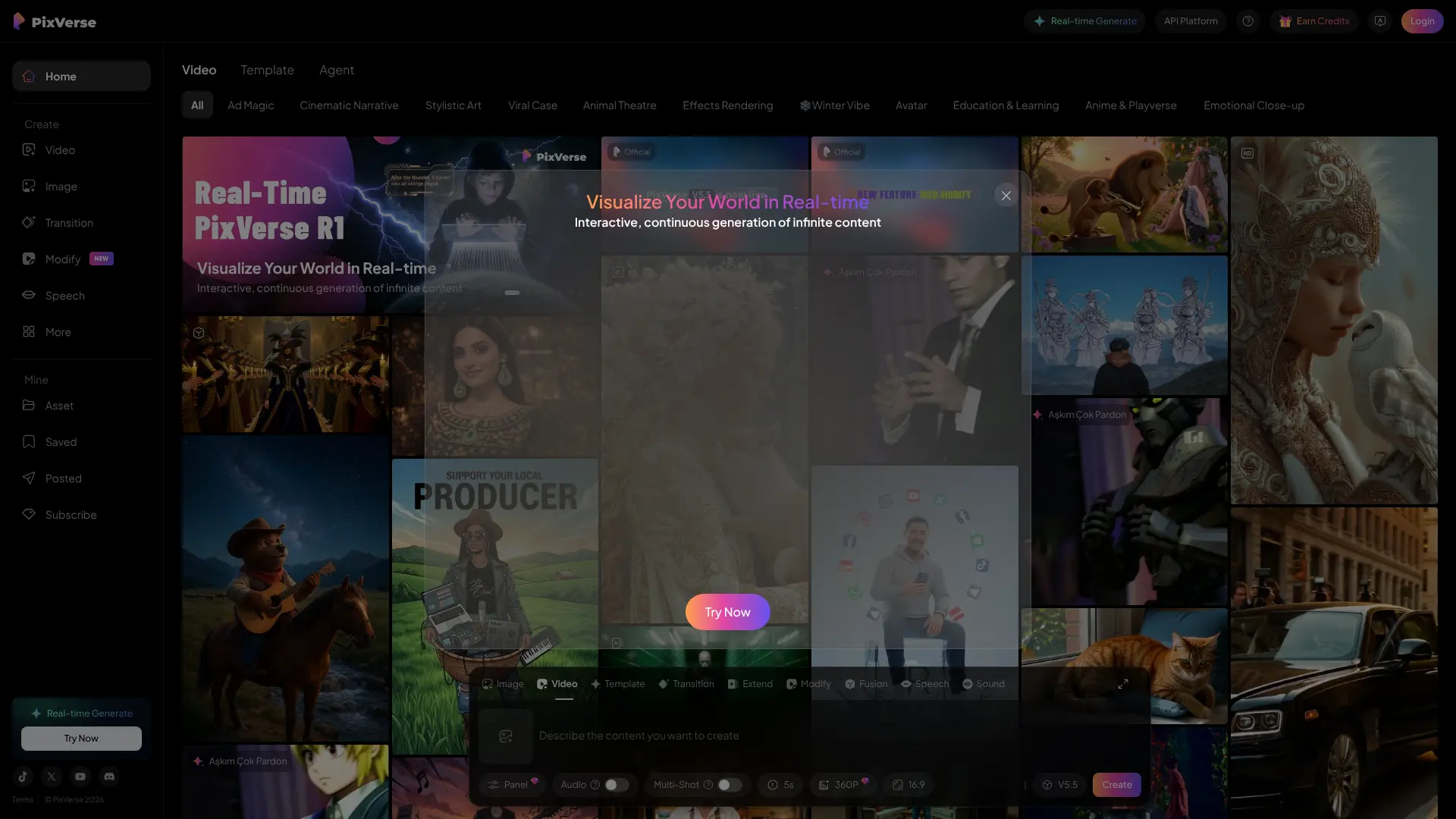Open the 16:9 aspect ratio selector
The image size is (1456, 819).
point(908,785)
